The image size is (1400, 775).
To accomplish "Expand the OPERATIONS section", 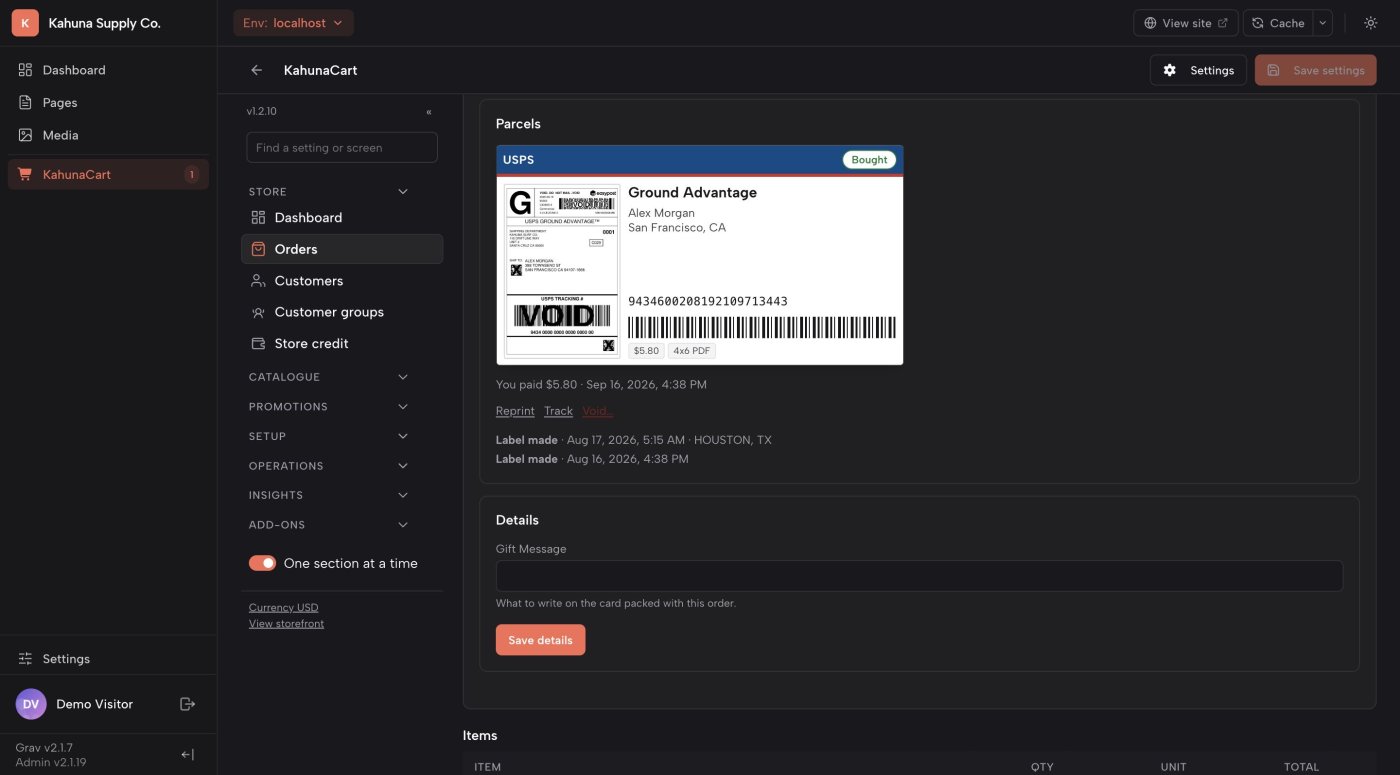I will pos(403,466).
